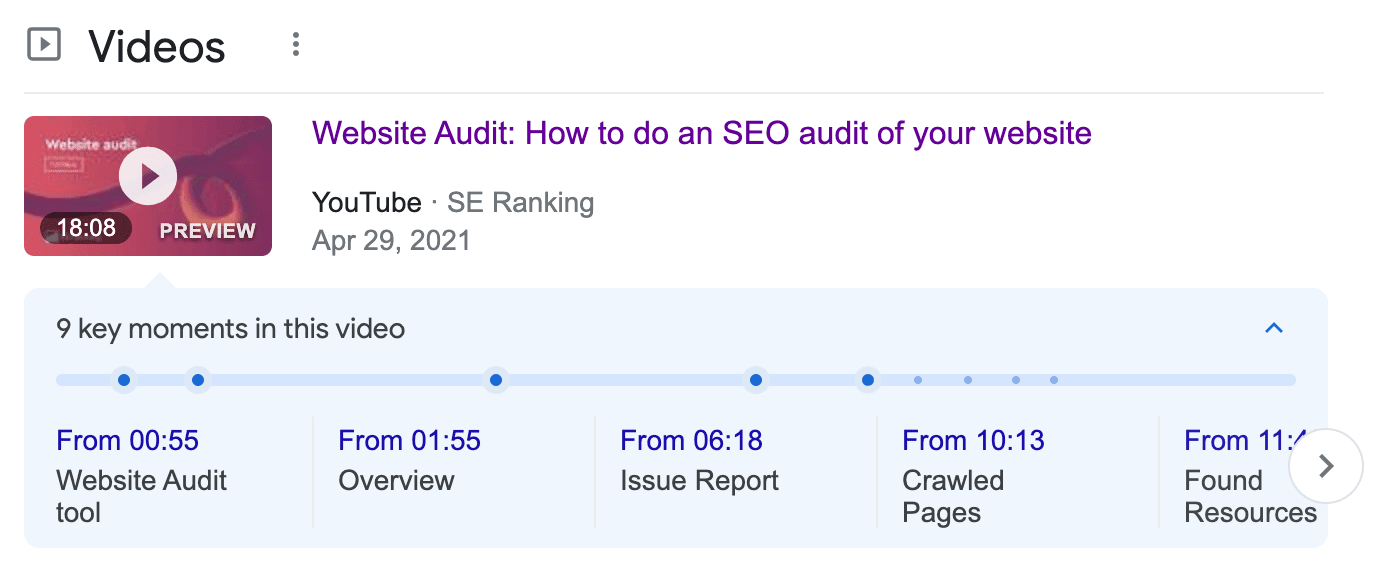This screenshot has height=568, width=1386.
Task: Select the second timeline dot for Overview
Action: coord(198,380)
